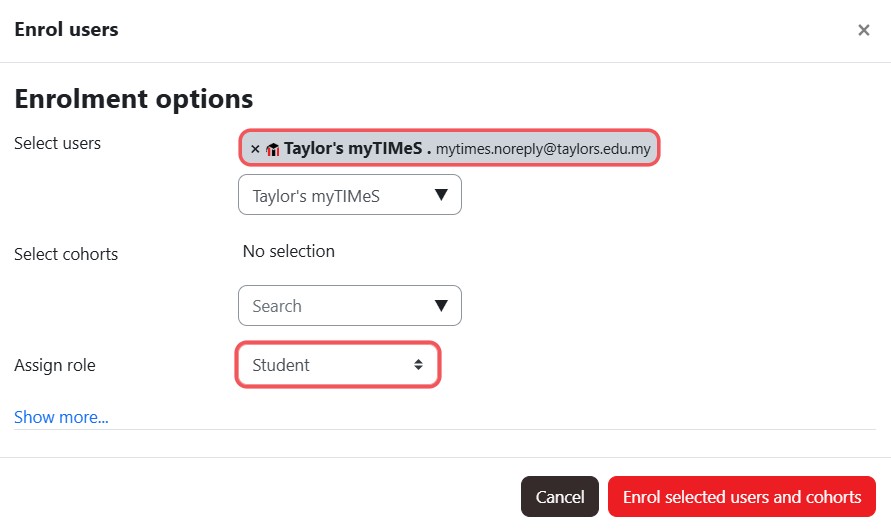This screenshot has width=891, height=532.
Task: Remove selected user Taylor's myTIMeS with × icon
Action: tap(255, 149)
